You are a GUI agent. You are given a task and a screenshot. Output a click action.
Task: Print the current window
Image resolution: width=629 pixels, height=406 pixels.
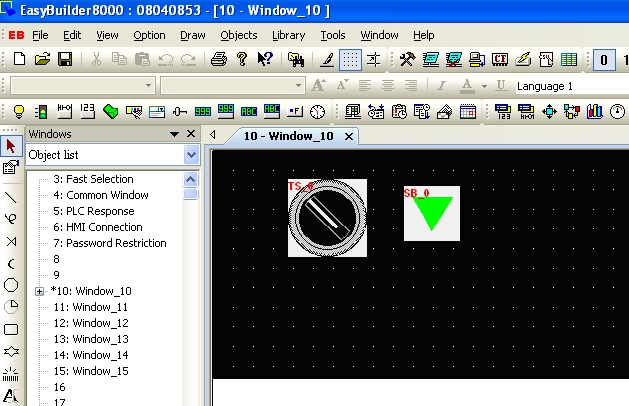219,59
